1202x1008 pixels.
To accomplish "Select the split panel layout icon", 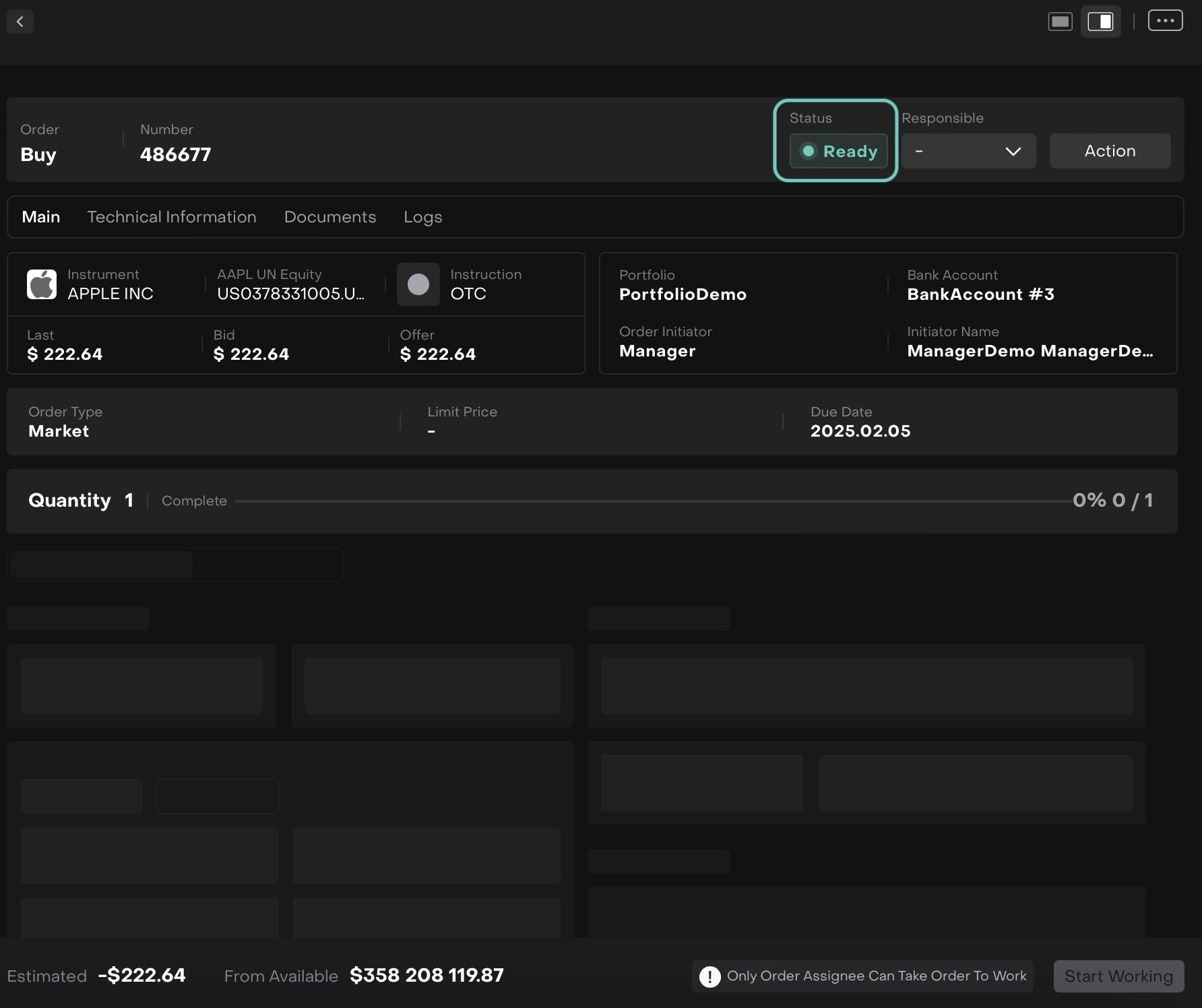I will coord(1100,22).
